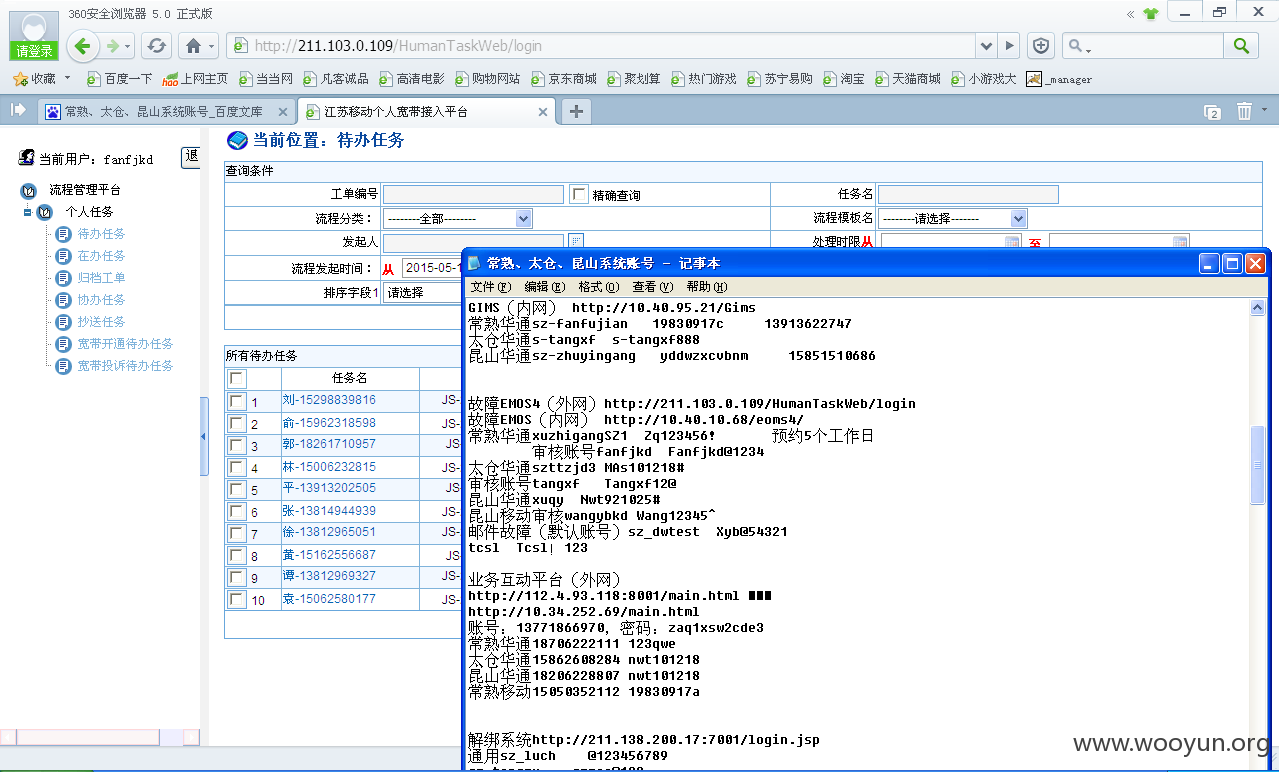Screen dimensions: 1279x772
Task: Collapse the 个人任务 tree node
Action: click(x=27, y=212)
